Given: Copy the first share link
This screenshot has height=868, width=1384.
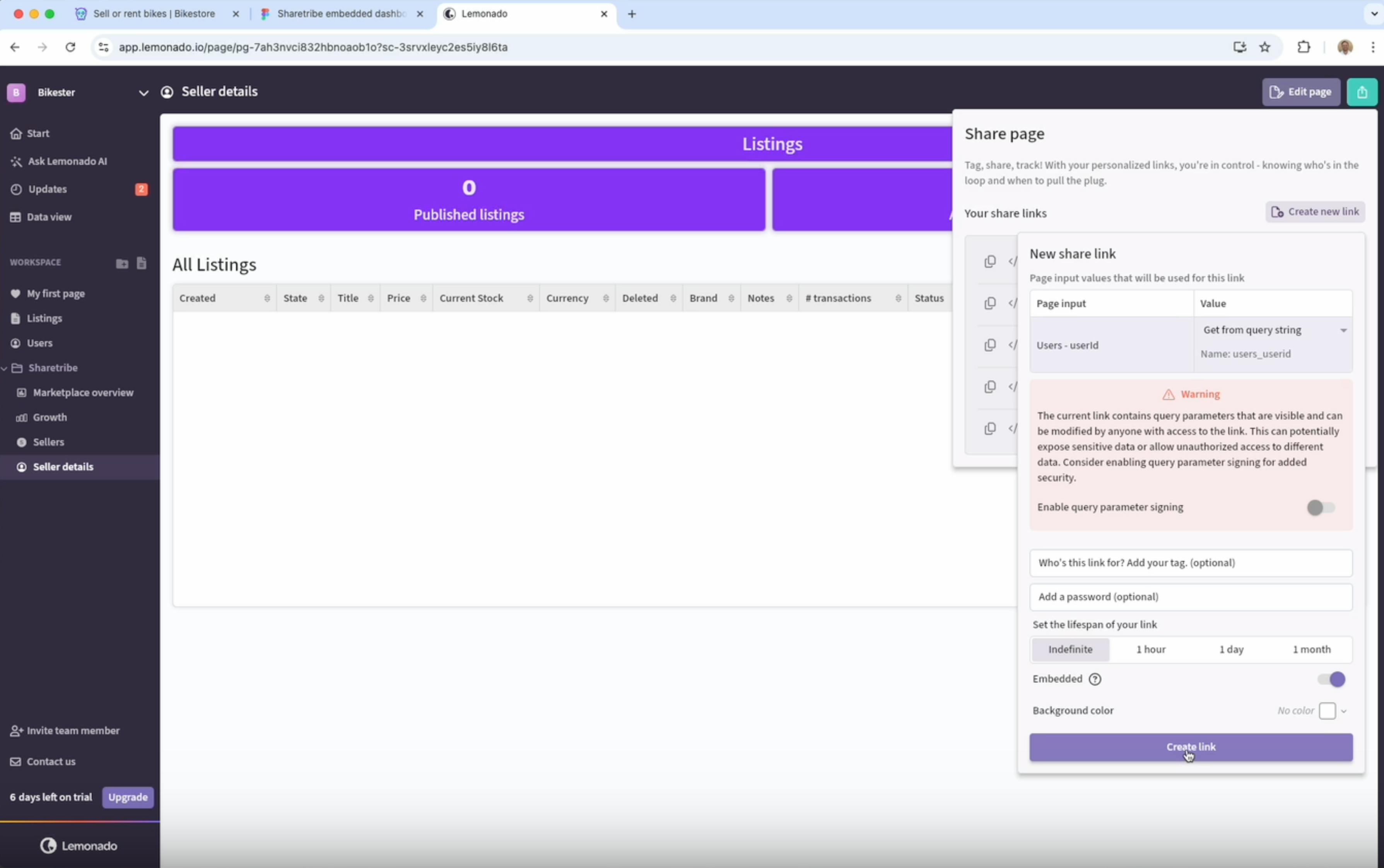Looking at the screenshot, I should click(x=989, y=262).
